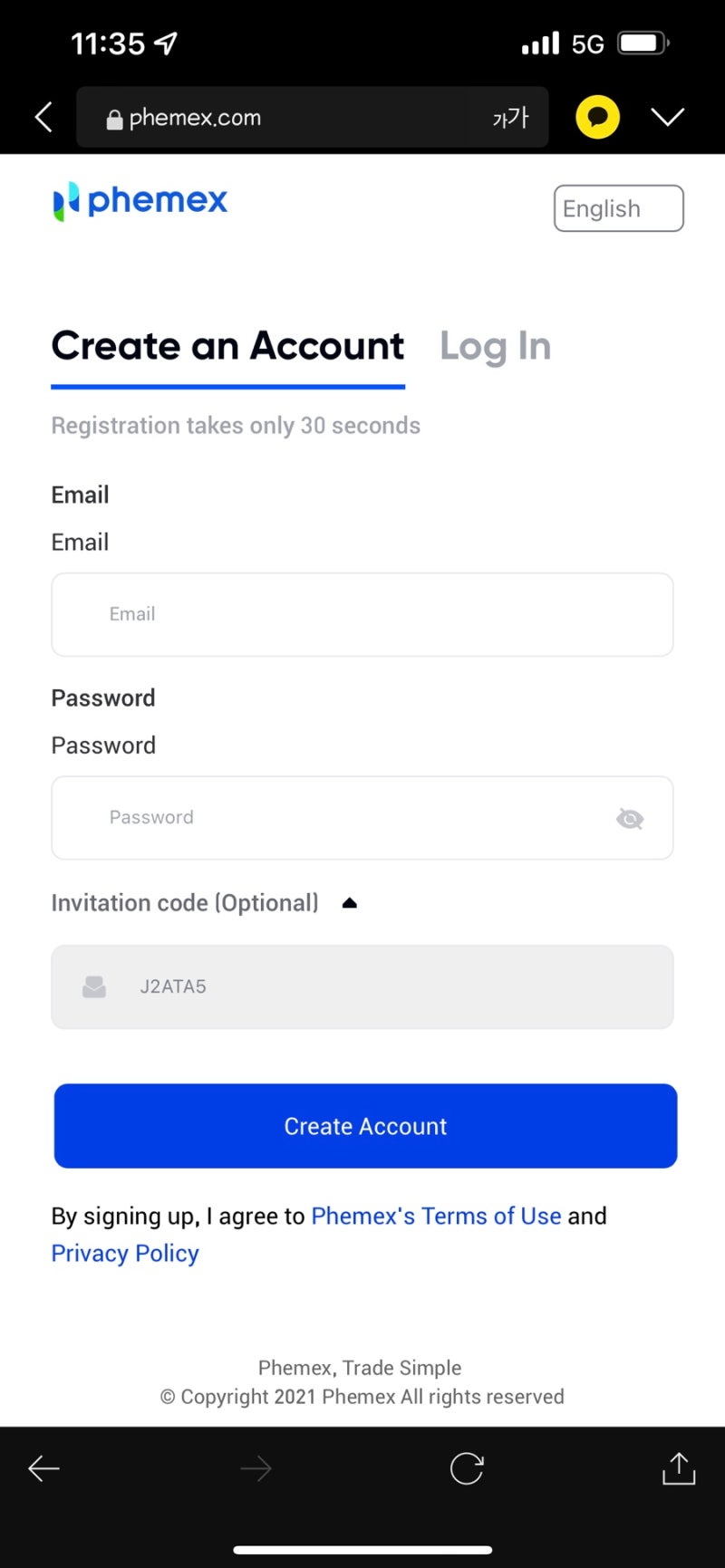Tap the envelope icon in invitation field
The height and width of the screenshot is (1568, 725).
pyautogui.click(x=94, y=986)
